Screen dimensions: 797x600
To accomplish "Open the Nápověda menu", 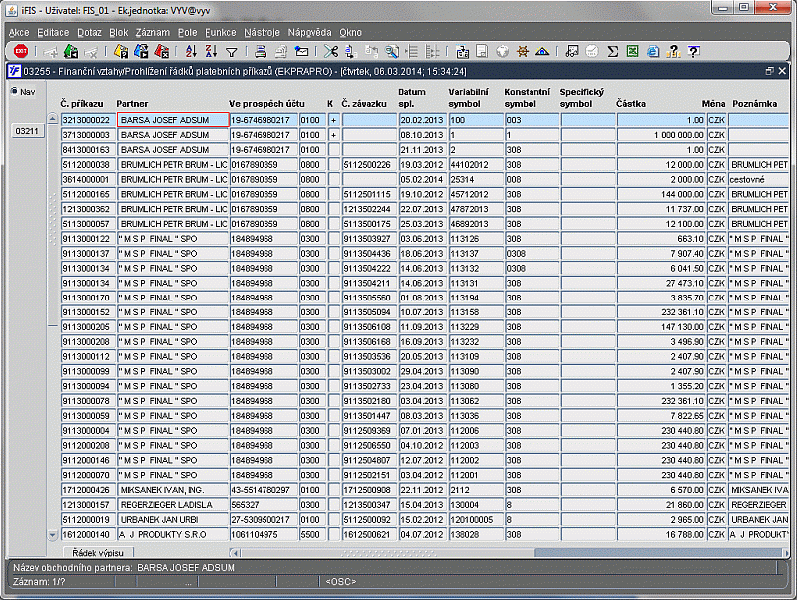I will [x=309, y=33].
